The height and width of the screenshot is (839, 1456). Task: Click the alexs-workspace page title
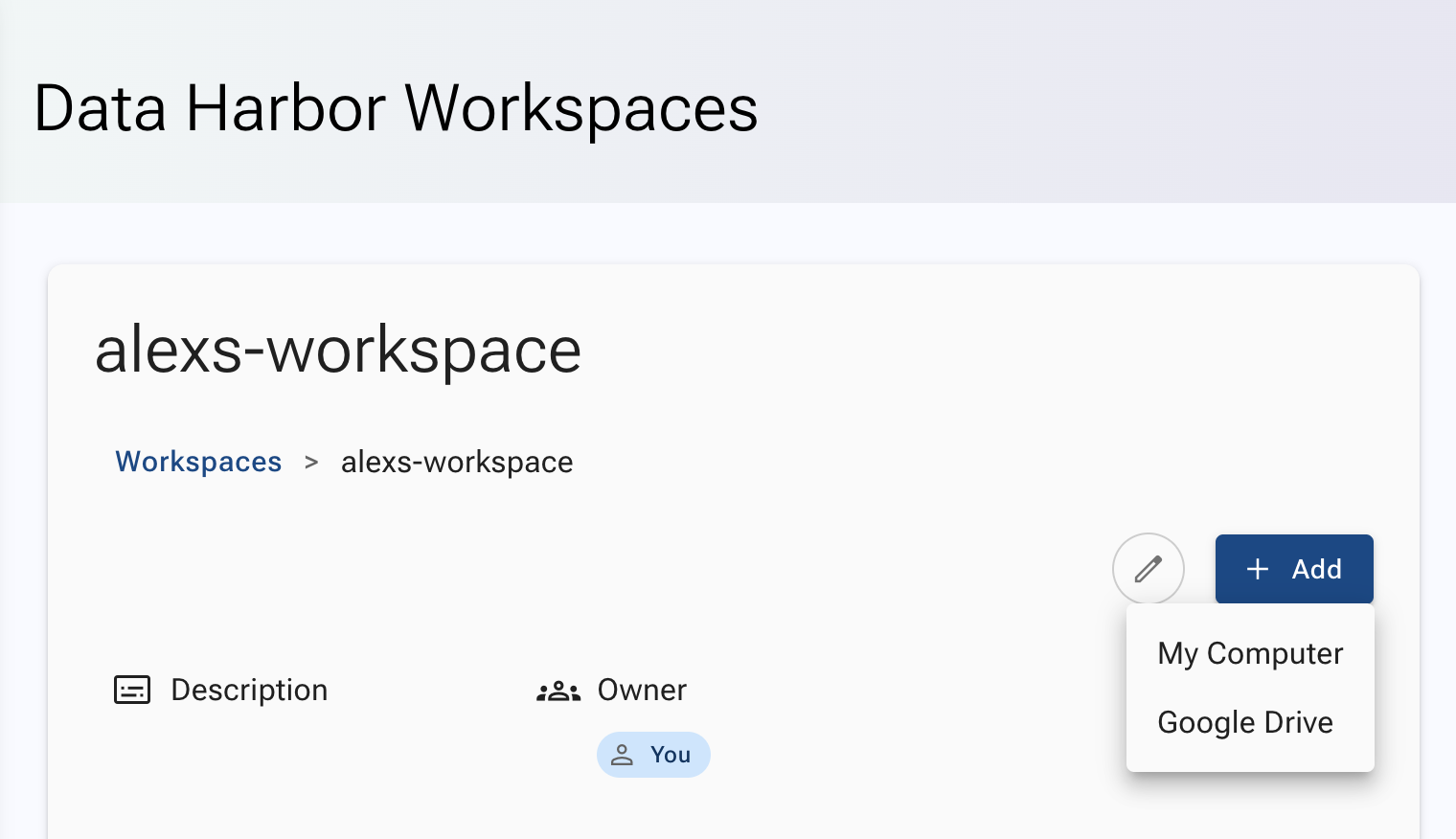coord(338,350)
